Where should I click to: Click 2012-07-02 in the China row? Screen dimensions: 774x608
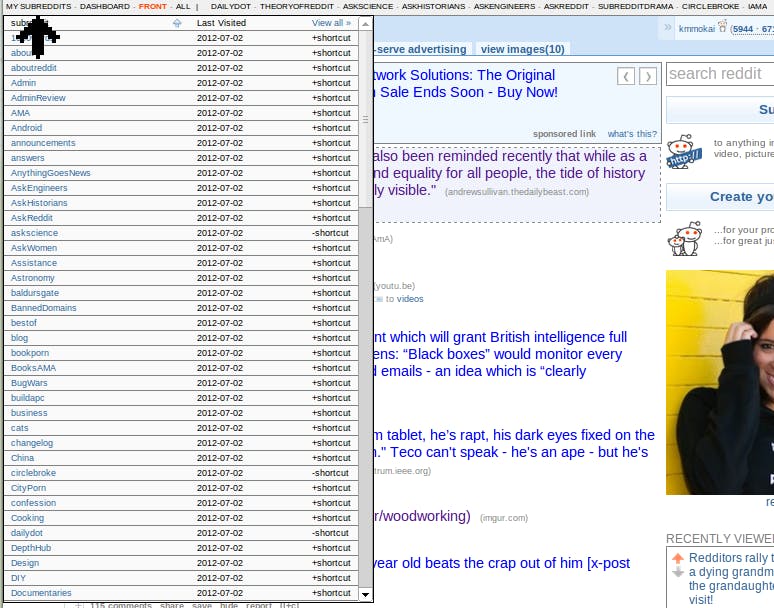tap(220, 458)
